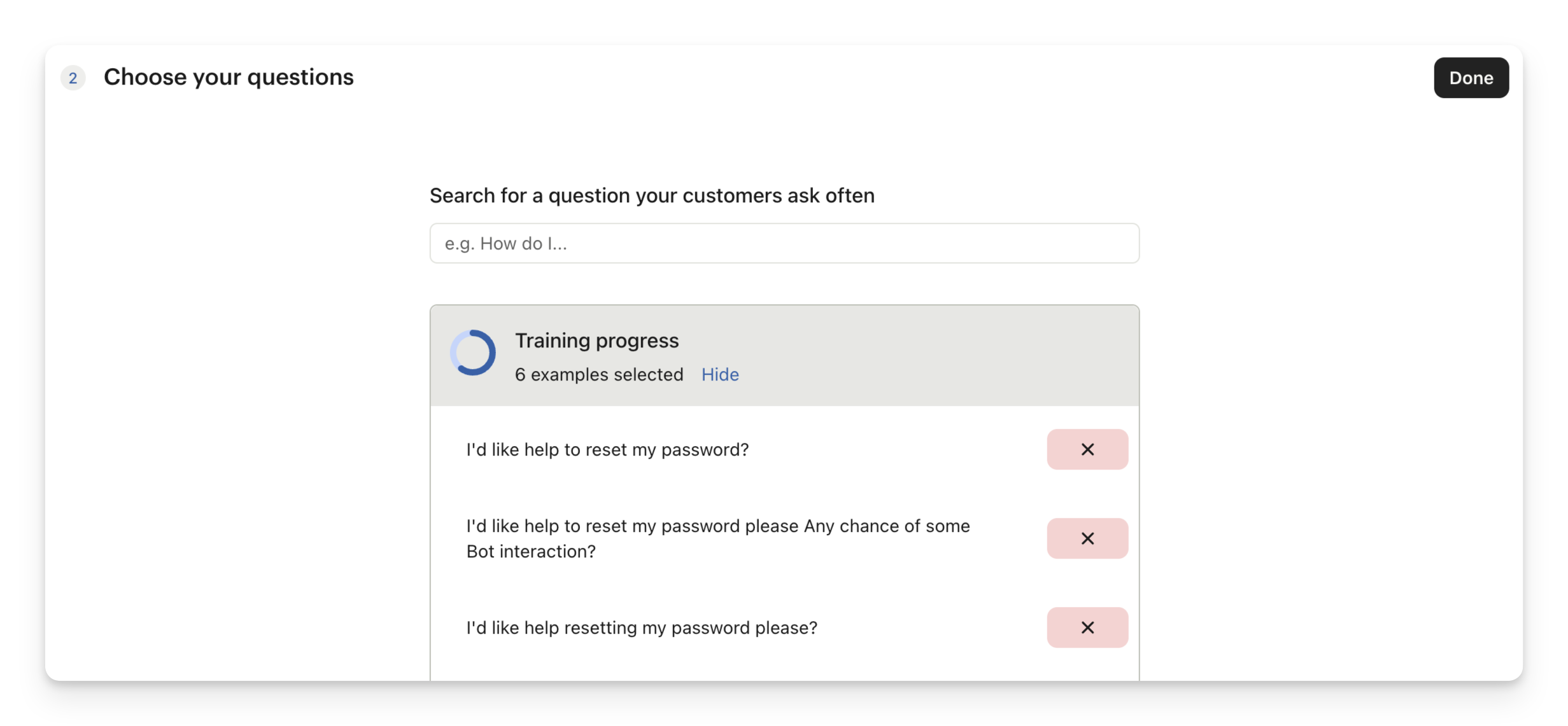Select "I'd like help resetting my password please?"
Viewport: 1568px width, 726px height.
(x=641, y=628)
